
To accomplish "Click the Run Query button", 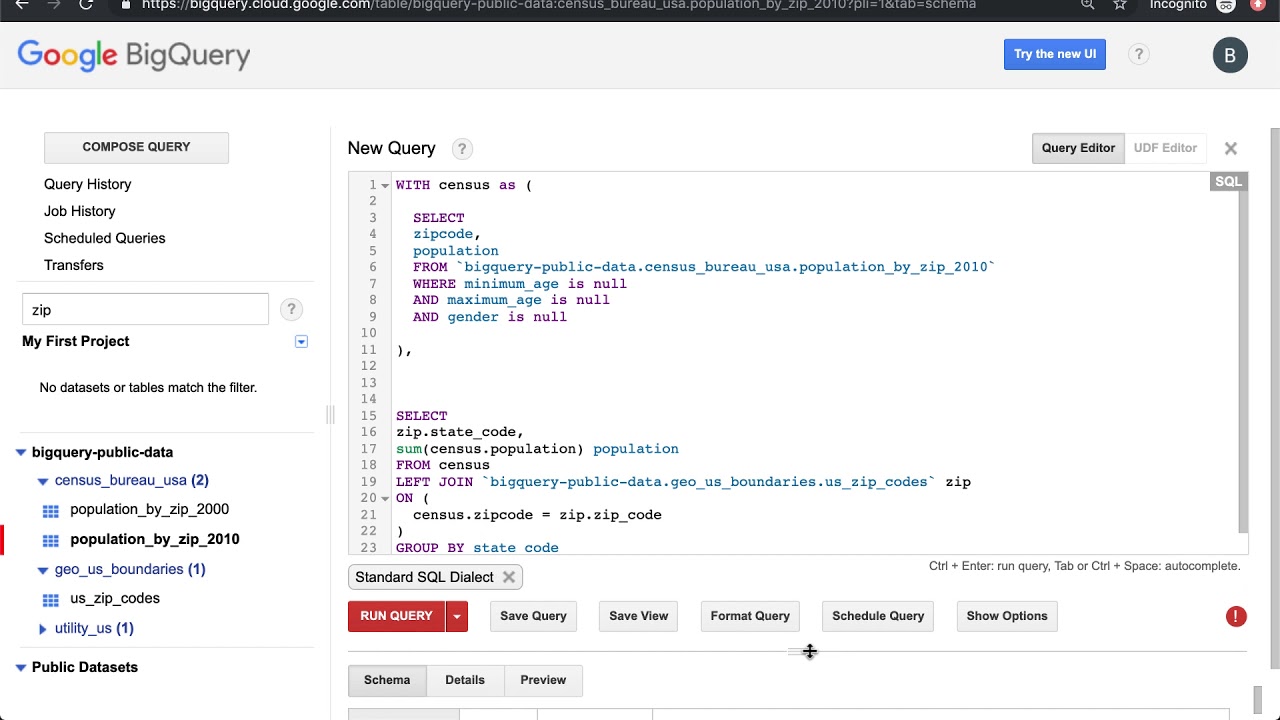I will tap(396, 616).
